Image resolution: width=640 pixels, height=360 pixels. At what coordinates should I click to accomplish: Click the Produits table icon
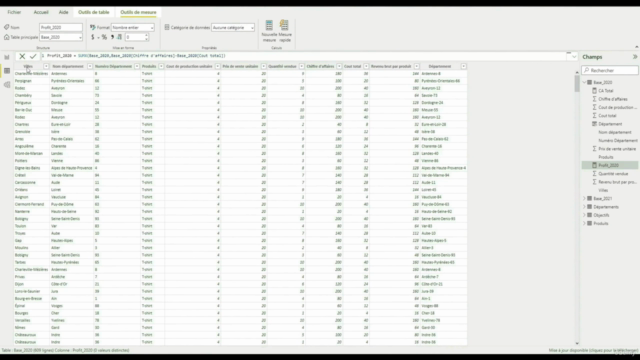click(589, 223)
